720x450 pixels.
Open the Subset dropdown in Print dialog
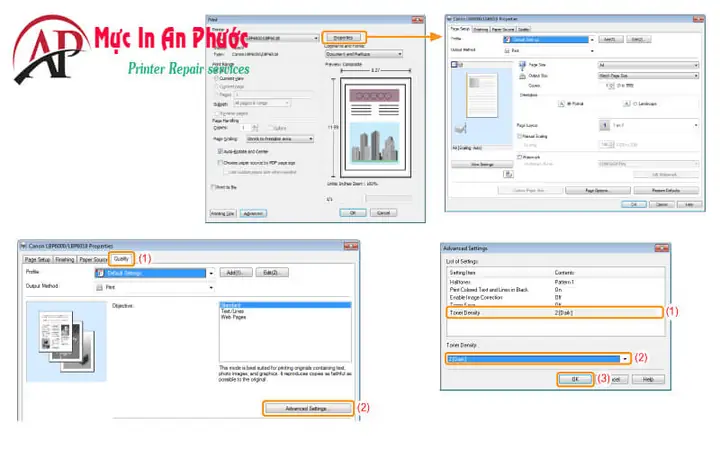(262, 103)
